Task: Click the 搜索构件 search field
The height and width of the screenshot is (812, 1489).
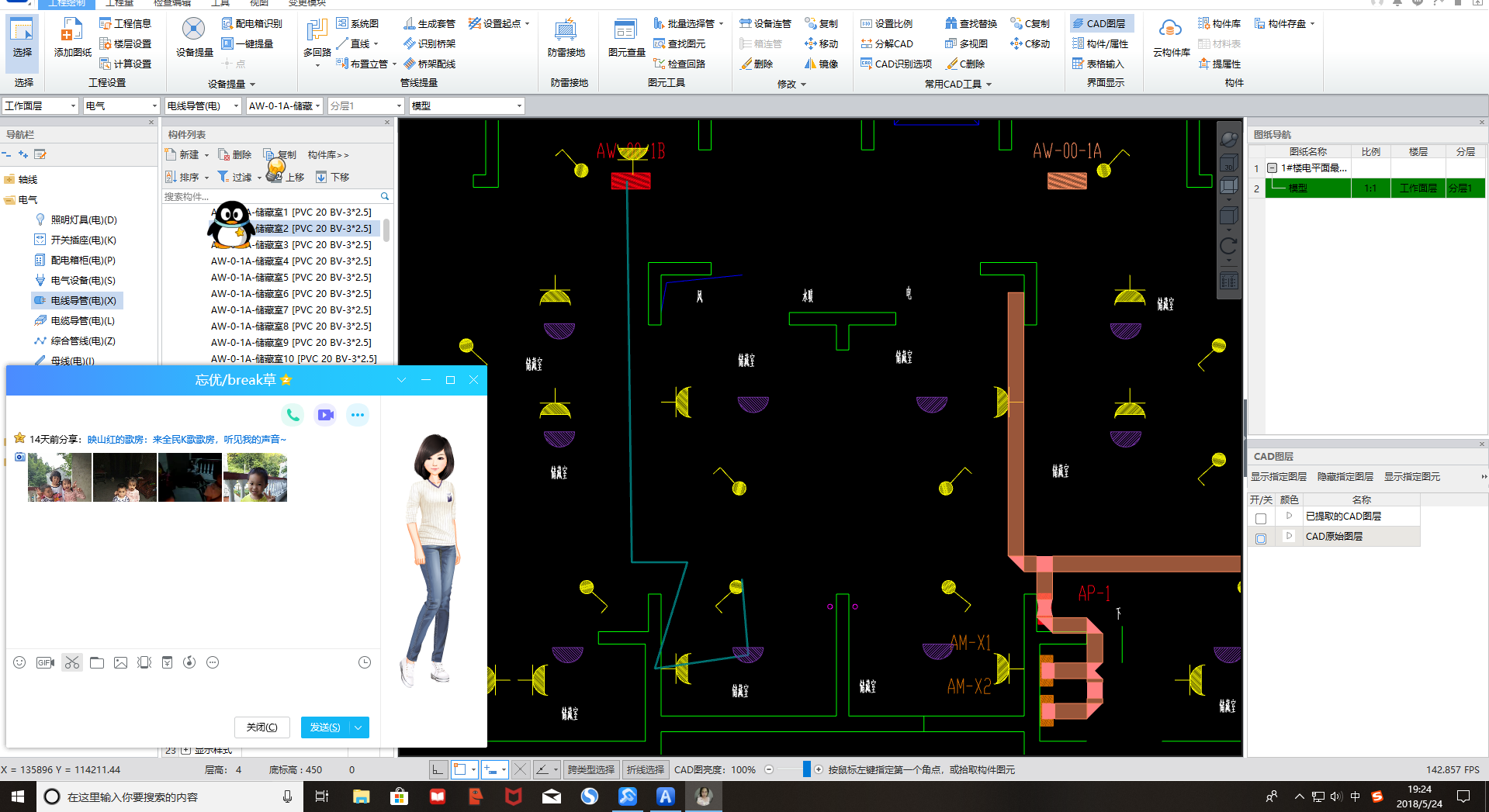Action: pos(271,196)
